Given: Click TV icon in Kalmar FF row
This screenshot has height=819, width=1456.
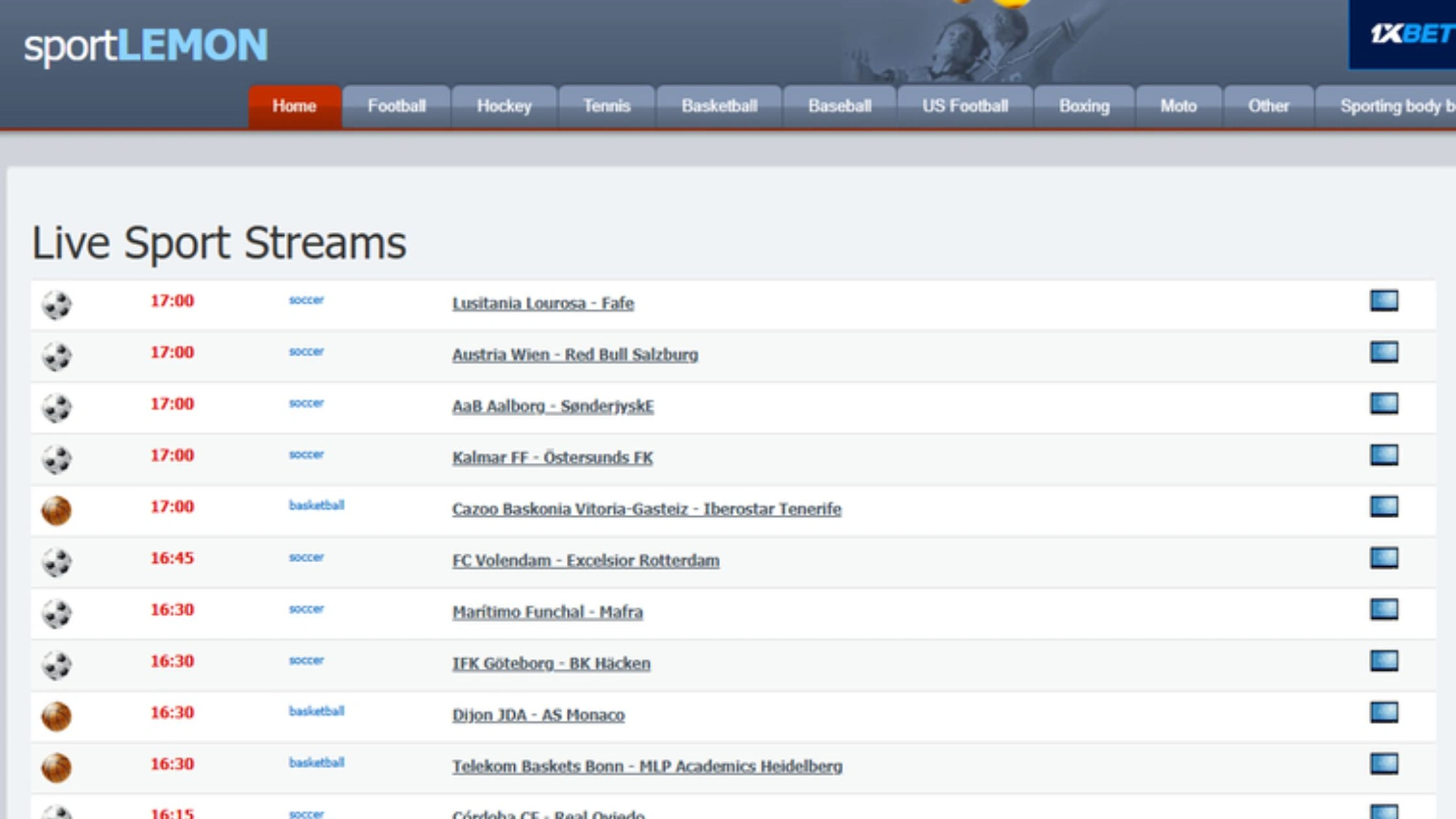Looking at the screenshot, I should (x=1384, y=455).
